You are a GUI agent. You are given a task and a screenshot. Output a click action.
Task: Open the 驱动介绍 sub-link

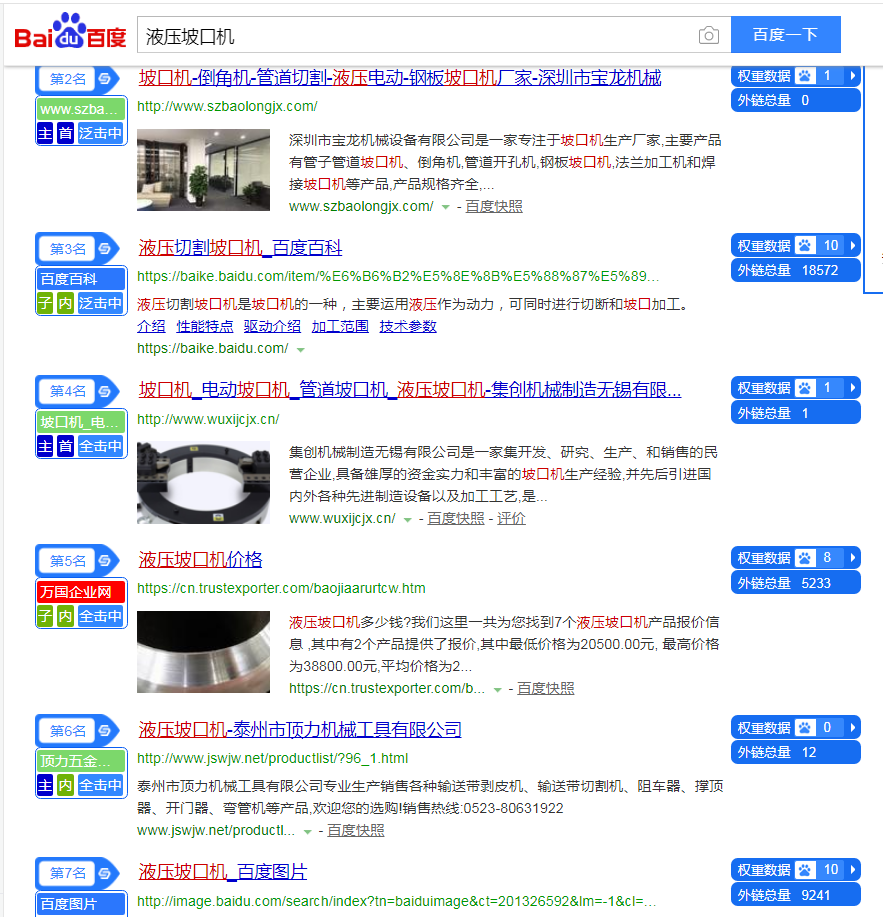[273, 326]
